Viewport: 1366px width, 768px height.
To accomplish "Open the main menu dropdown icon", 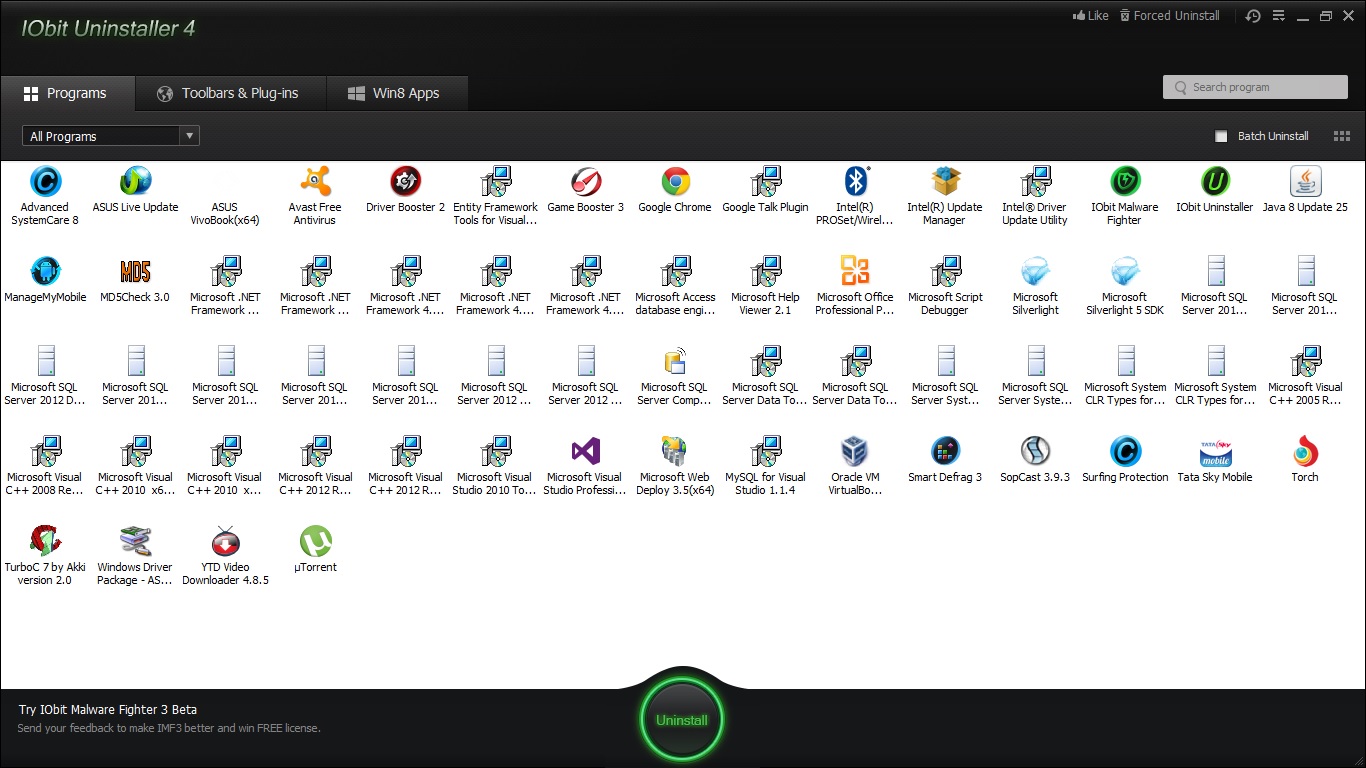I will click(x=1279, y=16).
